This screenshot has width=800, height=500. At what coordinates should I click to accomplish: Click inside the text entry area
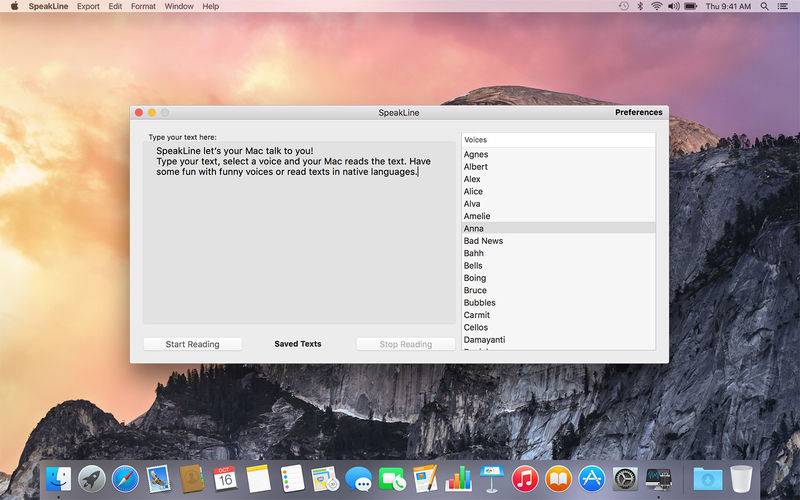[x=299, y=233]
